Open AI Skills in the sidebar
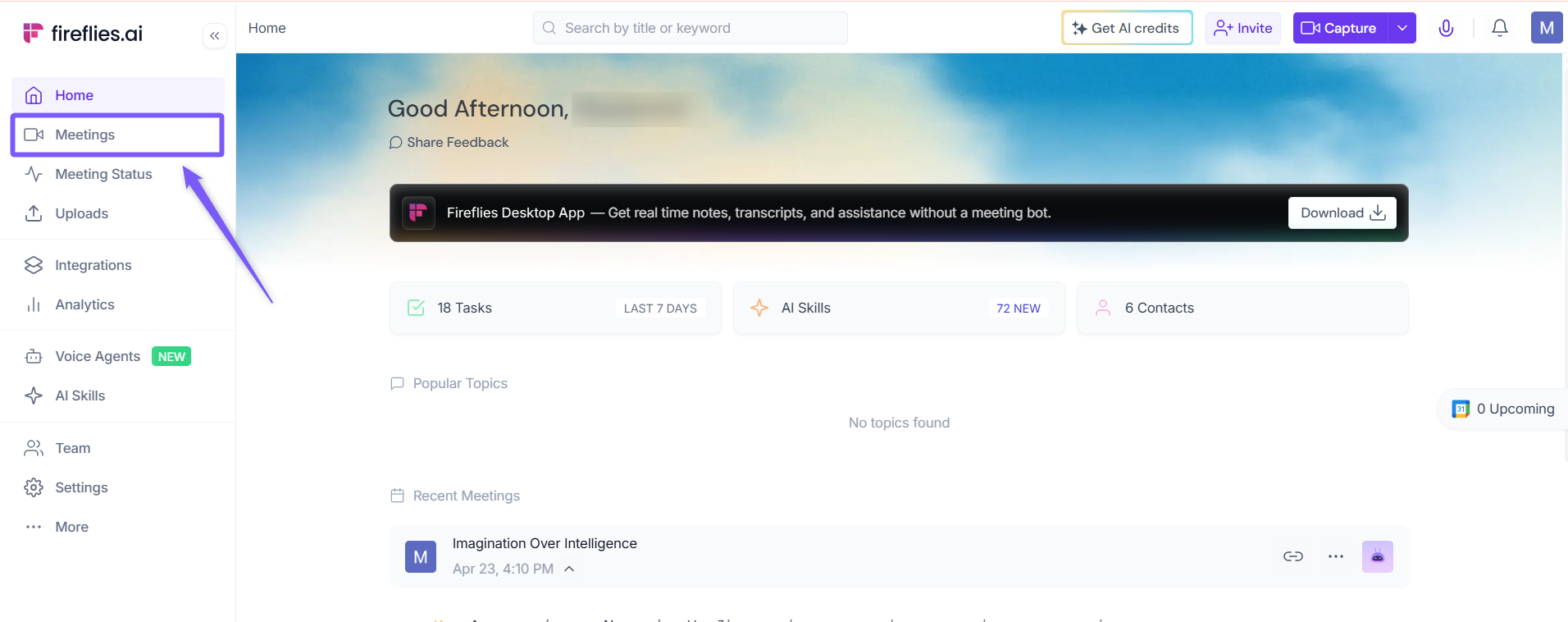This screenshot has height=622, width=1568. point(118,396)
